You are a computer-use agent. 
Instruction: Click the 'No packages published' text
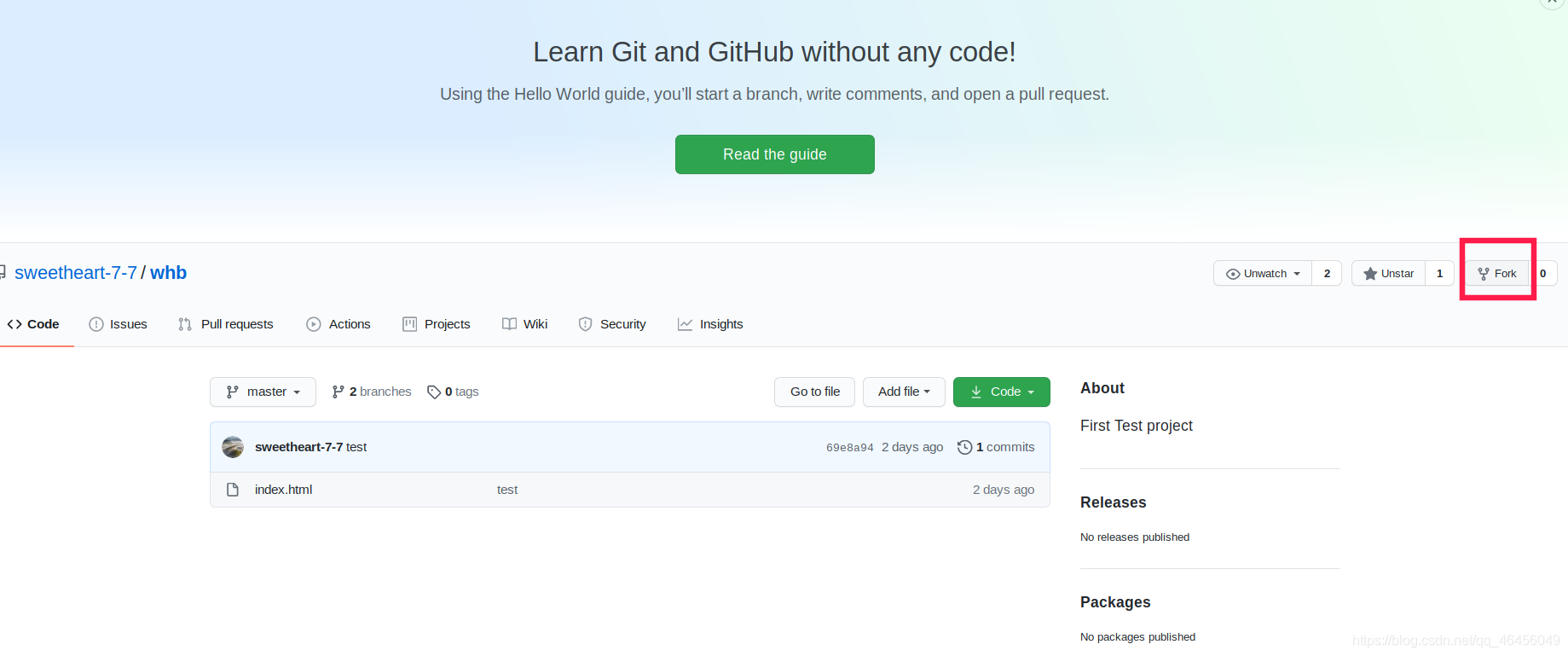coord(1137,637)
